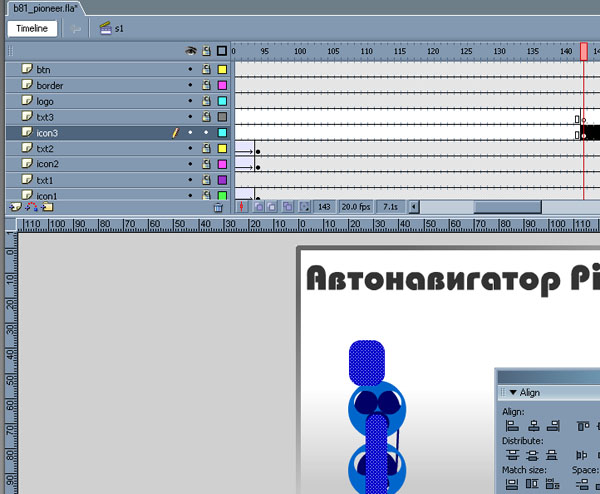The width and height of the screenshot is (600, 494).
Task: Click frame 100 on the timeline ruler
Action: 300,51
